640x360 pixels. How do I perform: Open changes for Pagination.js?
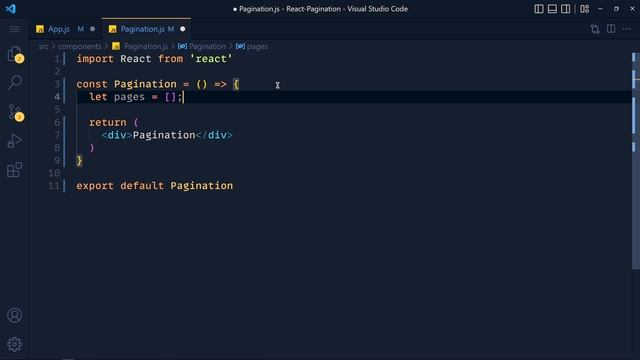pyautogui.click(x=595, y=29)
